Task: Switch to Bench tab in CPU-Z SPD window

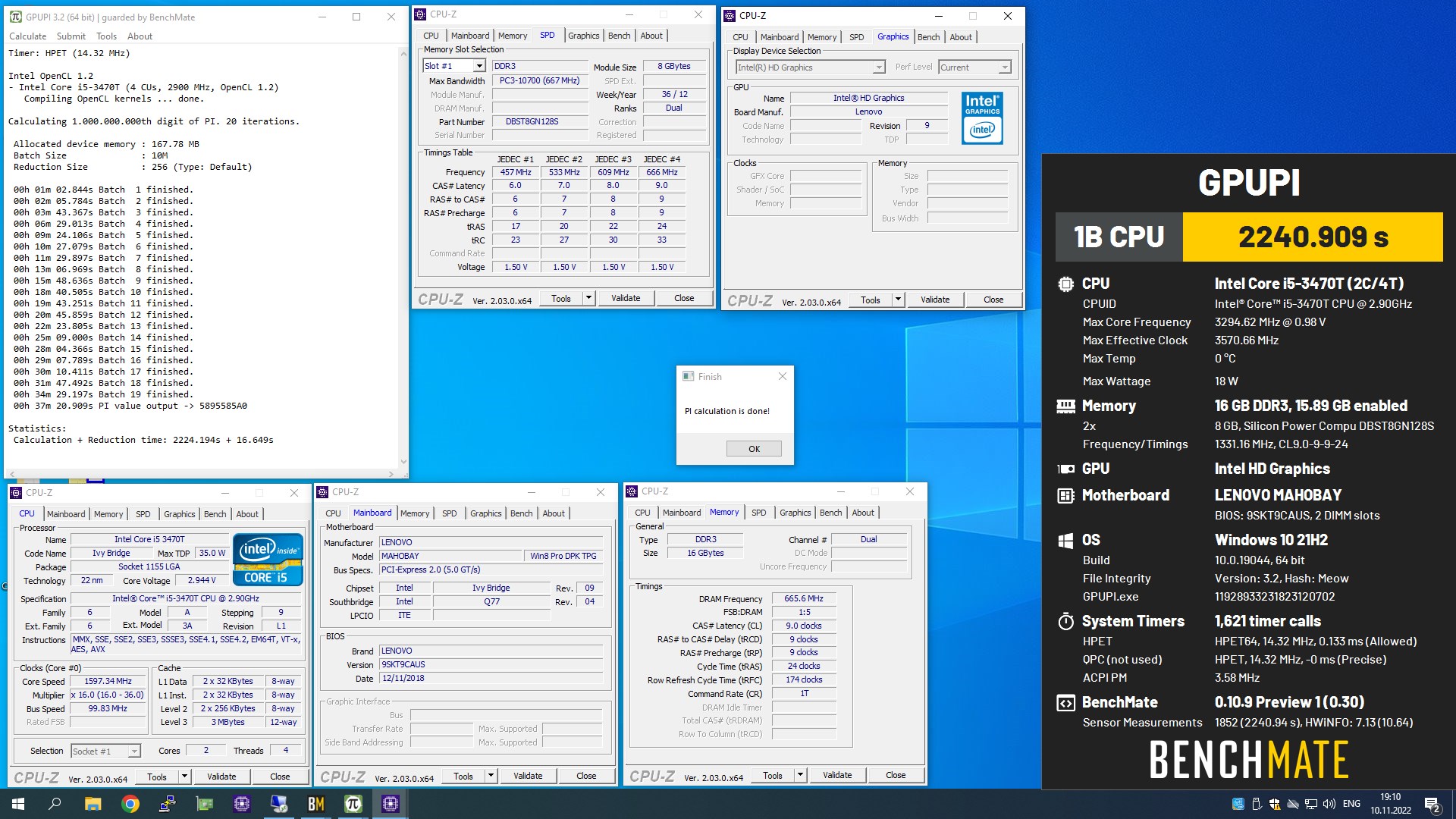Action: (x=620, y=36)
